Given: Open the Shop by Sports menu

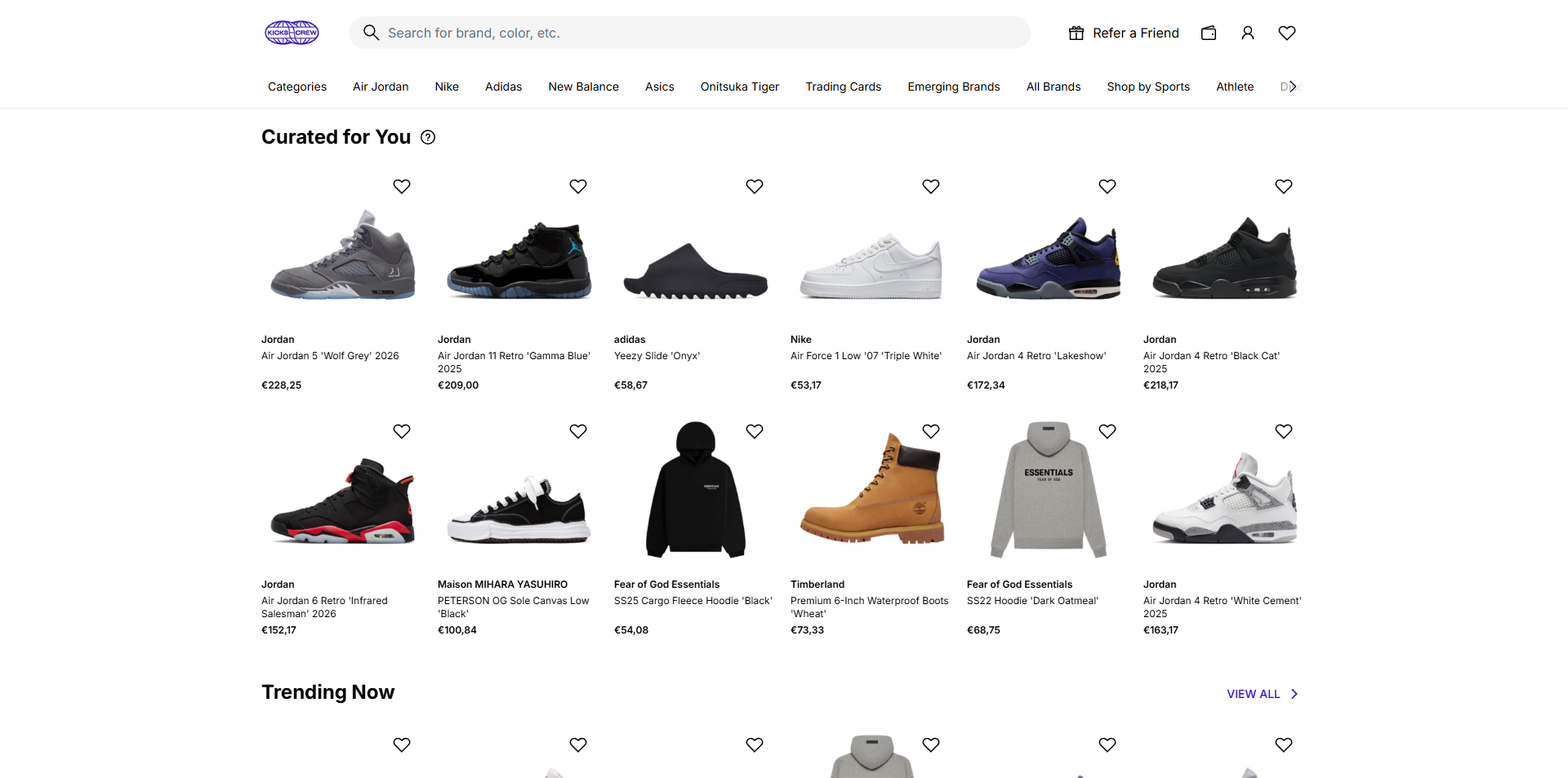Looking at the screenshot, I should coord(1147,87).
